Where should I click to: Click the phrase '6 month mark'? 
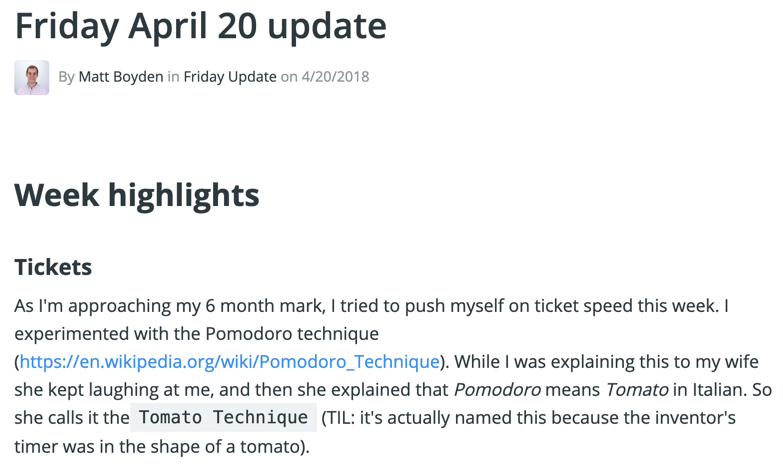[x=265, y=306]
